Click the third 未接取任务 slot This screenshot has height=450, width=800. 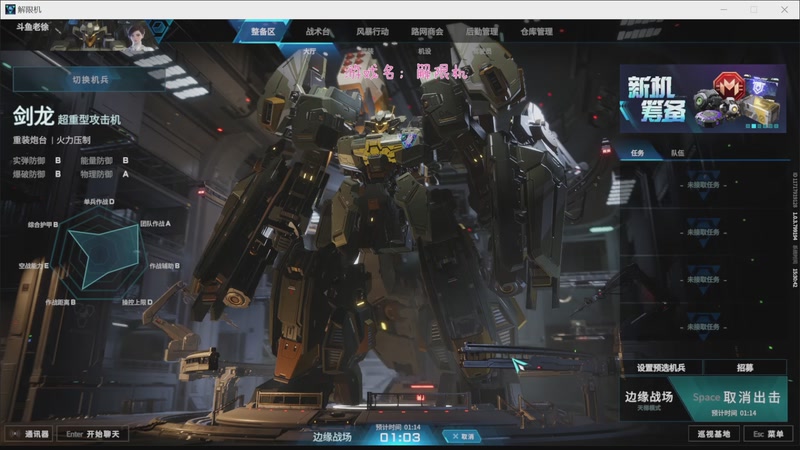(x=703, y=280)
